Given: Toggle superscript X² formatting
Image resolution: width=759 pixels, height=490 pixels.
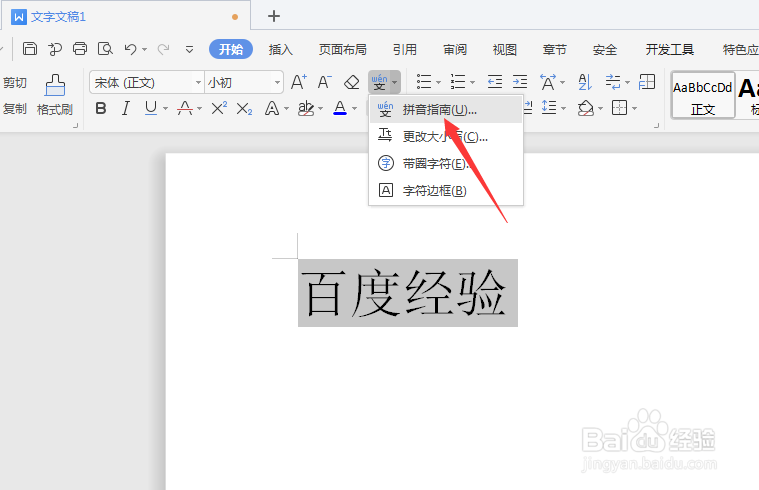Looking at the screenshot, I should [x=219, y=108].
